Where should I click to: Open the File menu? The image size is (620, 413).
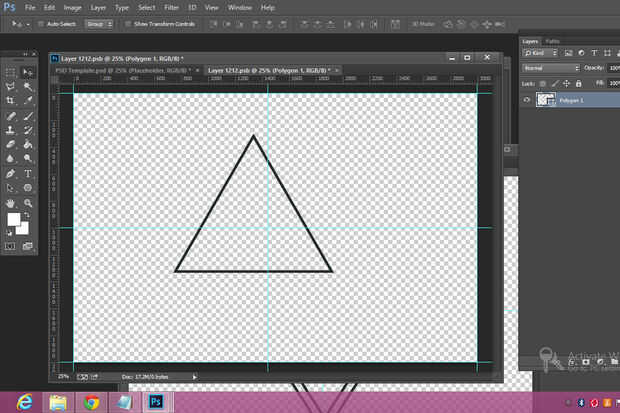(30, 8)
